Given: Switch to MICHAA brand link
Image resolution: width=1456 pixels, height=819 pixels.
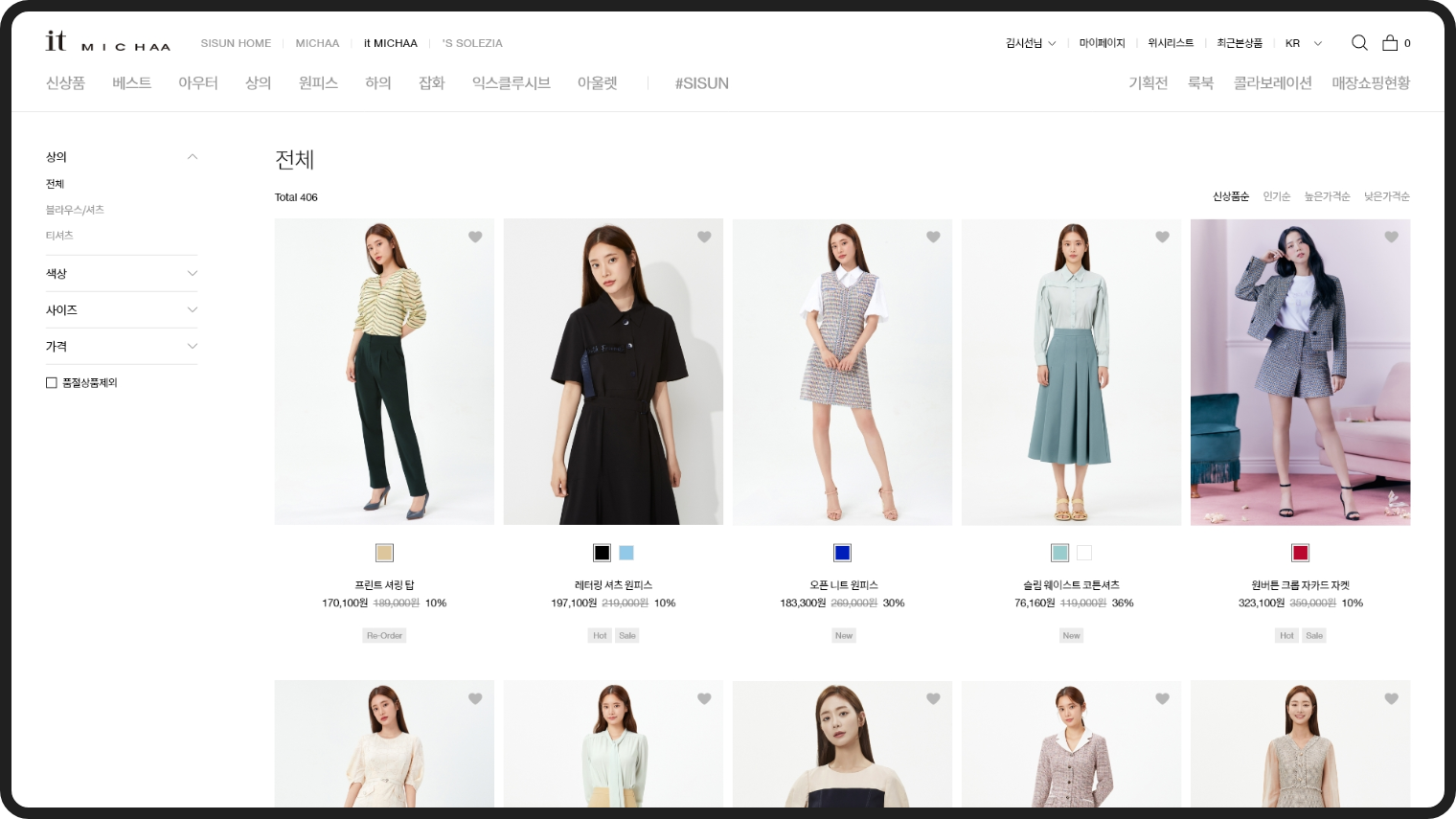Looking at the screenshot, I should coord(317,43).
